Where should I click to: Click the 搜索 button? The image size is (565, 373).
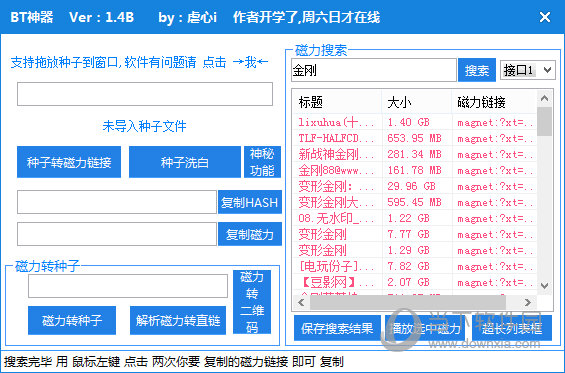pyautogui.click(x=477, y=70)
